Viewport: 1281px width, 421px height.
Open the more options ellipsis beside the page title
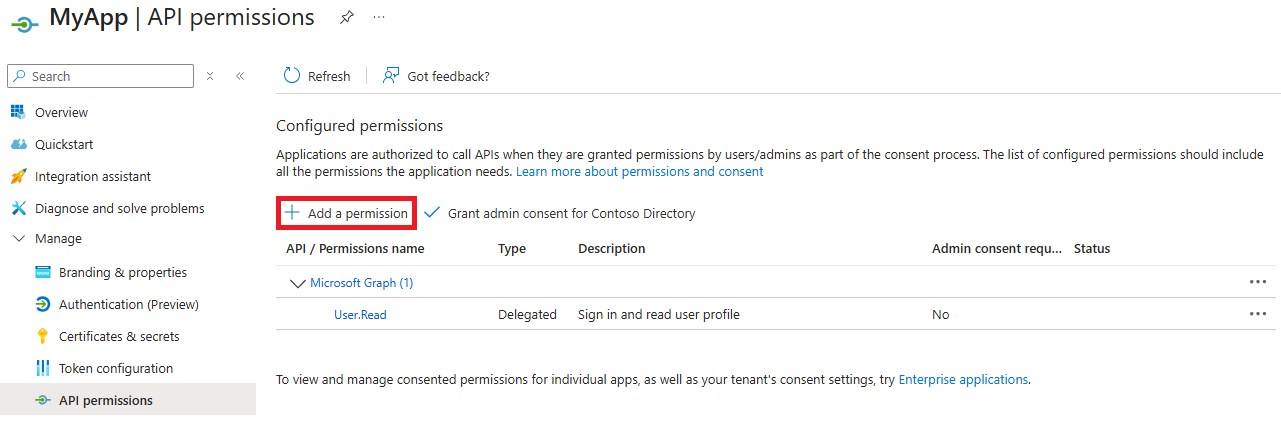point(379,17)
